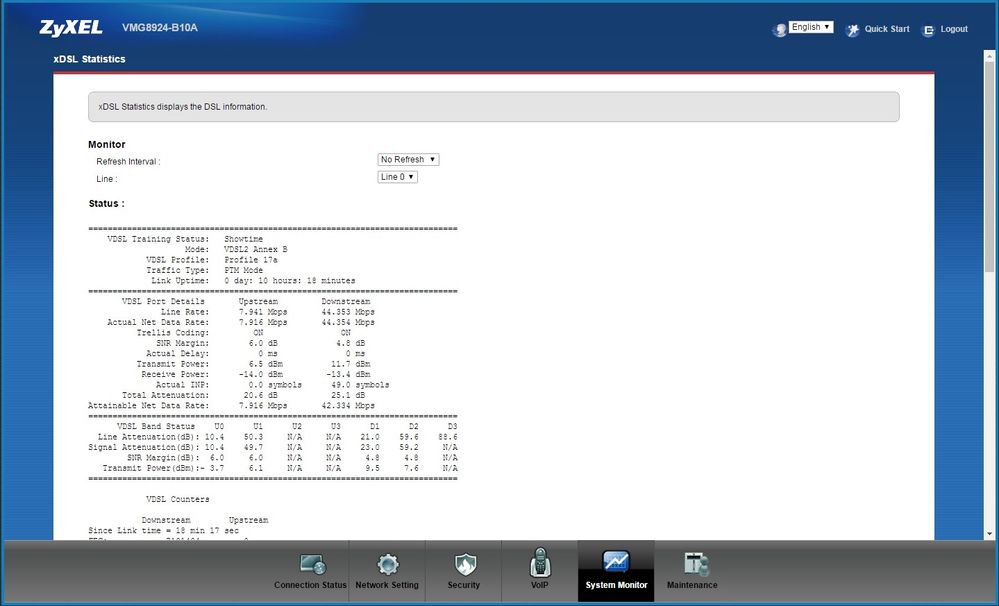Click the 'Monitor' section heading
The height and width of the screenshot is (606, 999).
106,145
